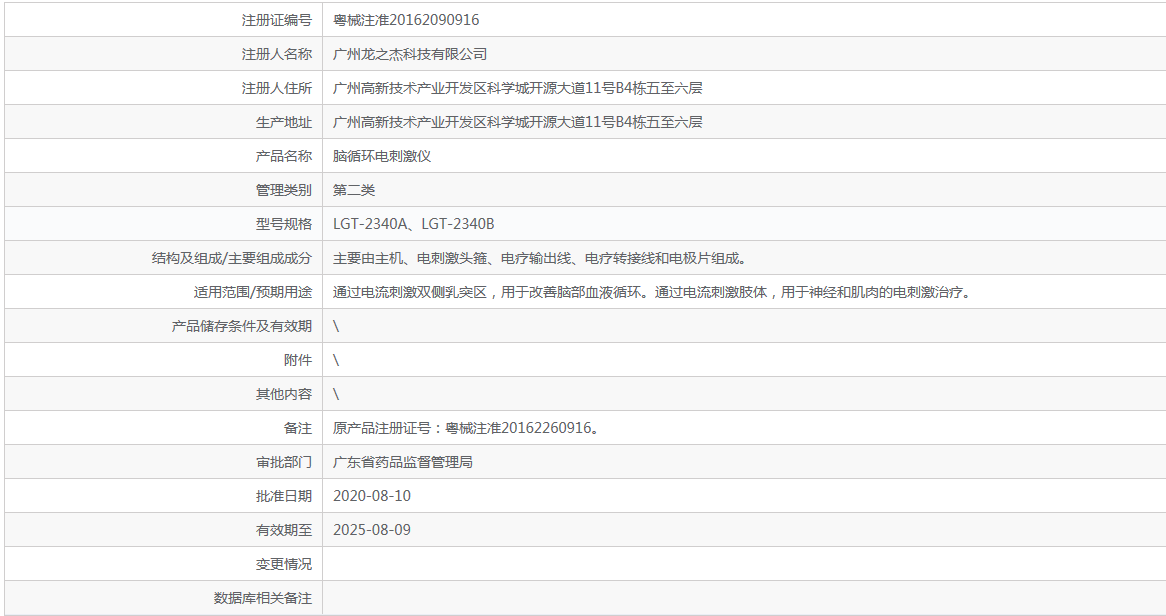Click model value LGT-2340A、LGT-2340B
This screenshot has height=616, width=1166.
(413, 224)
